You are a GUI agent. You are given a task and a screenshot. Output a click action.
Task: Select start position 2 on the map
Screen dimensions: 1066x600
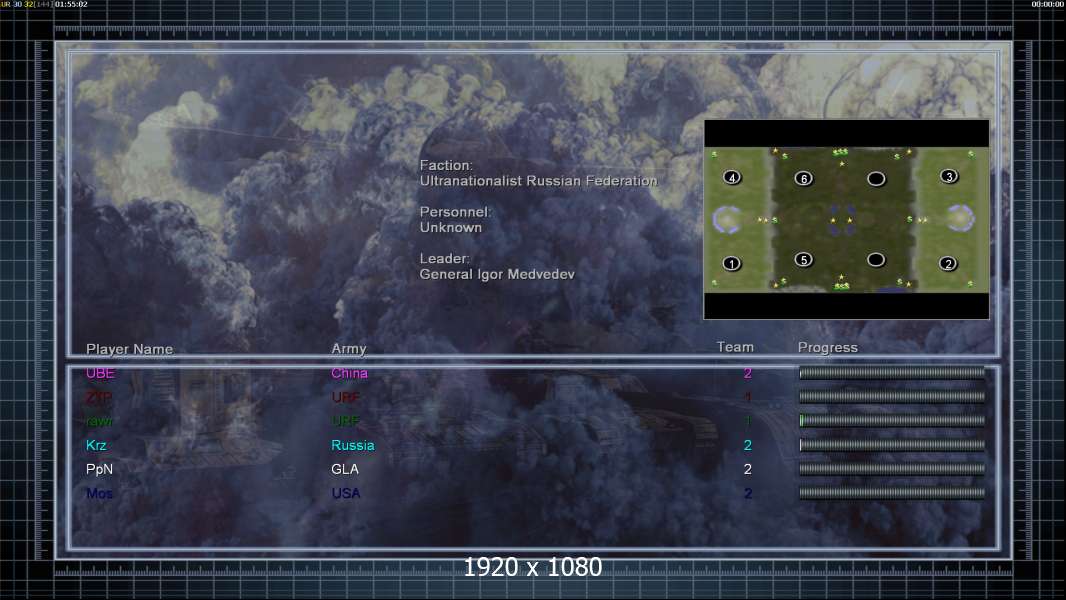click(948, 263)
